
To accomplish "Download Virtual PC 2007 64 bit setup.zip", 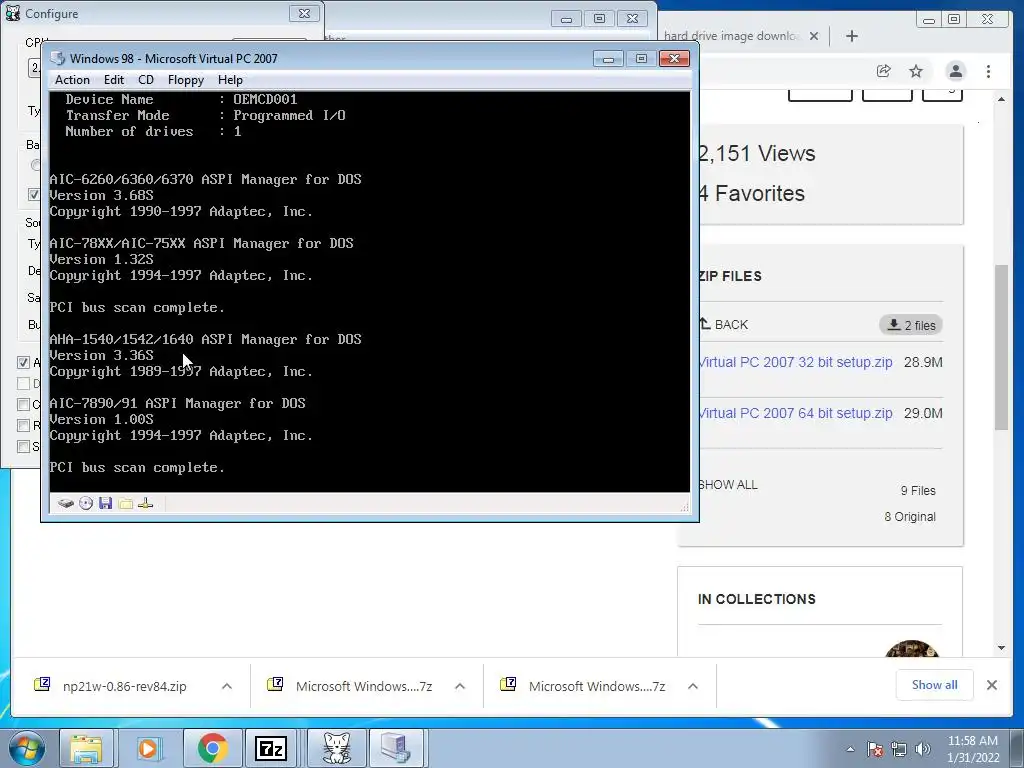I will (x=795, y=413).
